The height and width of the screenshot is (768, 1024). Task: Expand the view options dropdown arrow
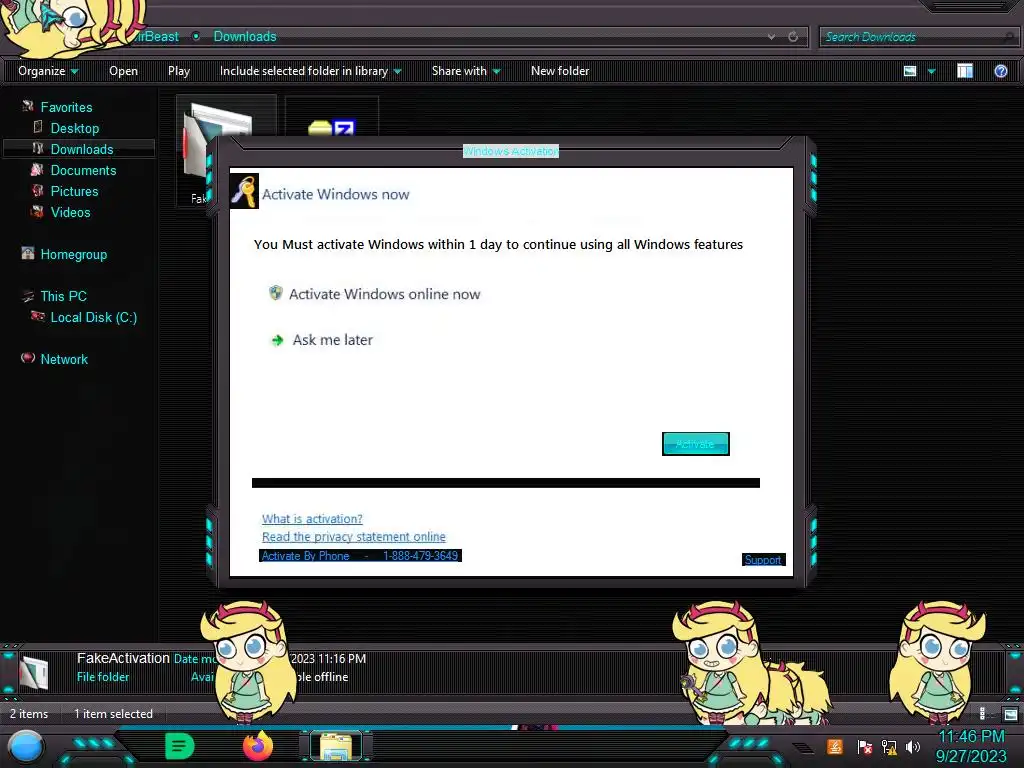(x=931, y=71)
